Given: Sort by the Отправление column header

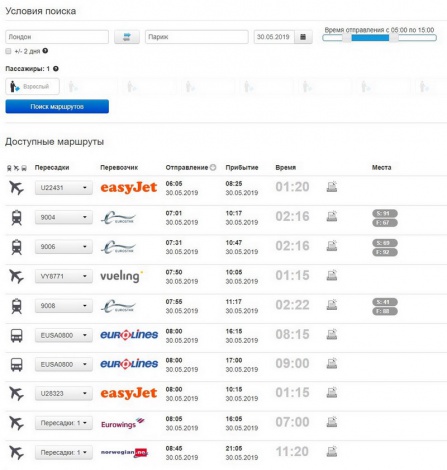Looking at the screenshot, I should click(187, 167).
